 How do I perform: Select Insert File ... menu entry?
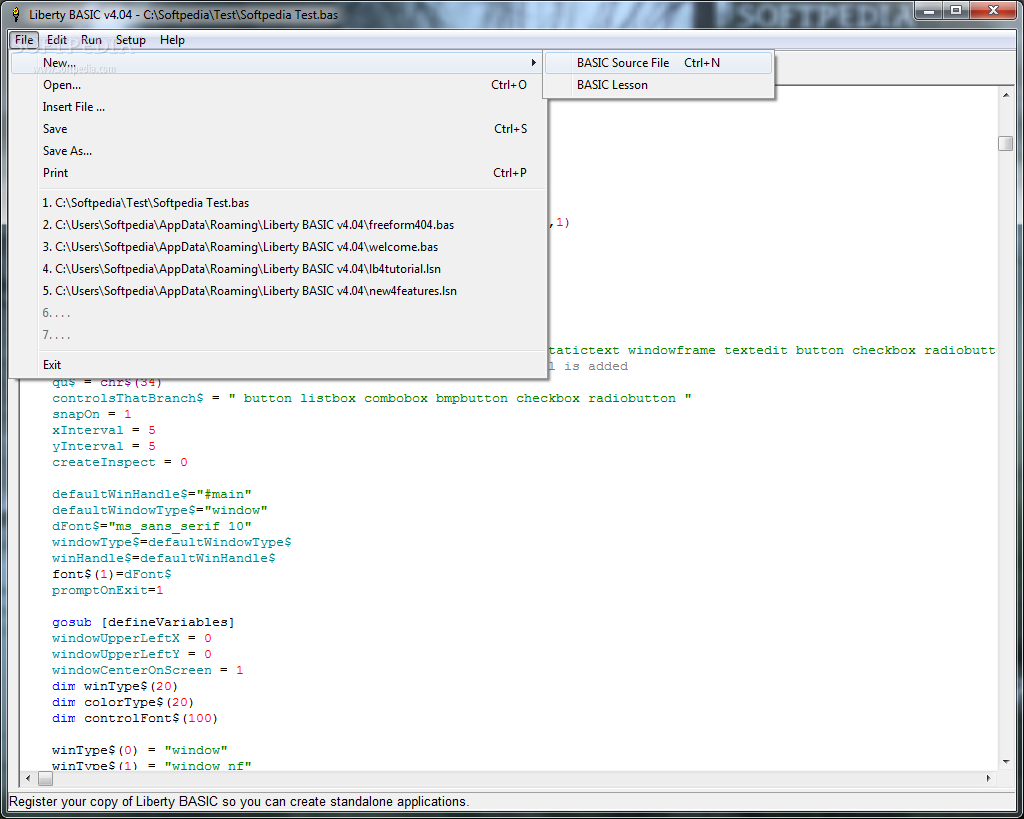[x=279, y=107]
